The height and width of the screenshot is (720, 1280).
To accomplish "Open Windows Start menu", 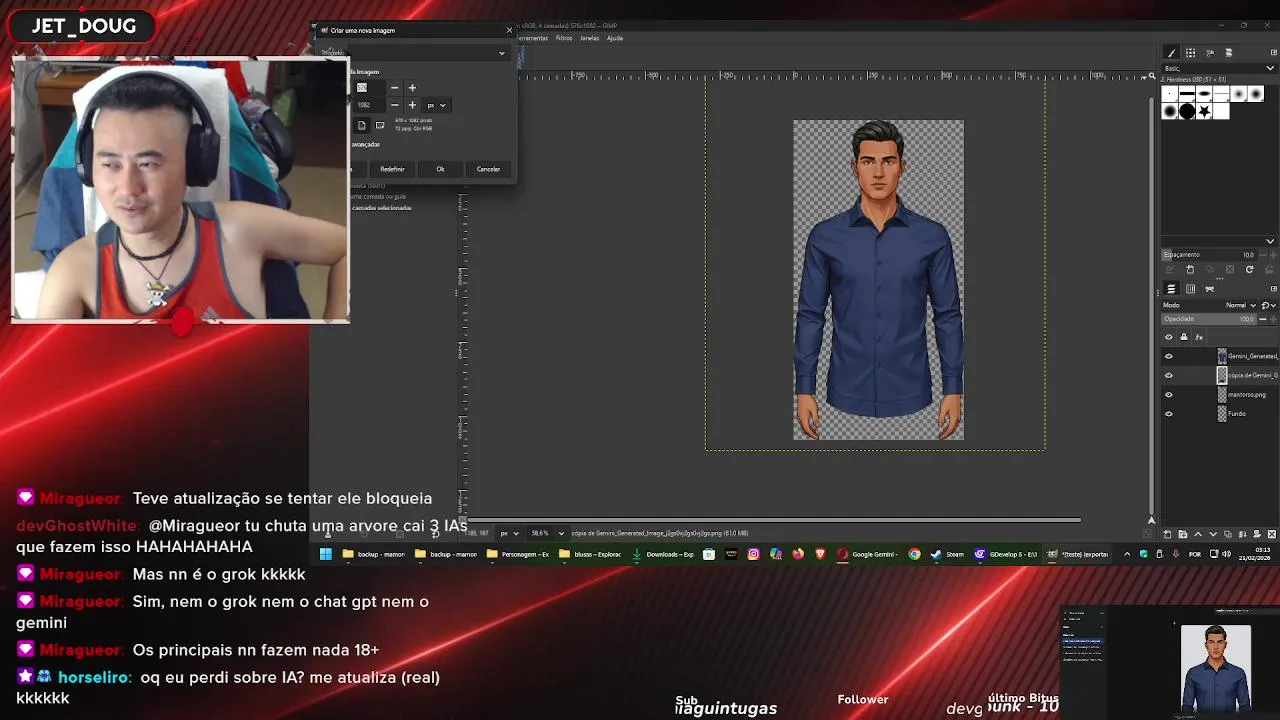I will point(325,554).
